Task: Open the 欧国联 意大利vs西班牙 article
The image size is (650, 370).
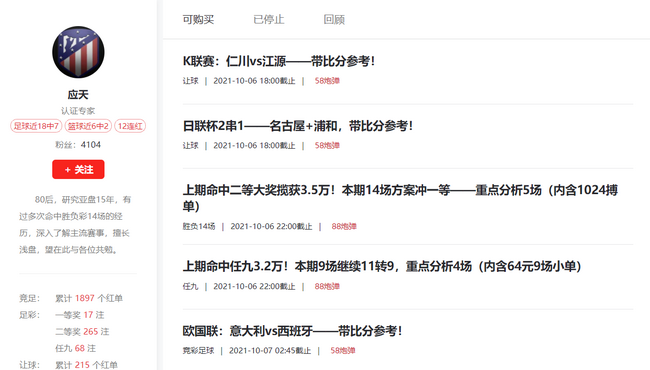Action: pyautogui.click(x=292, y=331)
